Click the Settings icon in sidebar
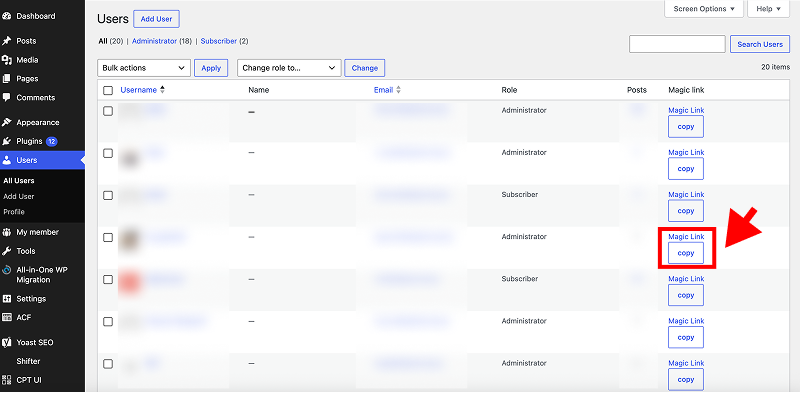 7,299
